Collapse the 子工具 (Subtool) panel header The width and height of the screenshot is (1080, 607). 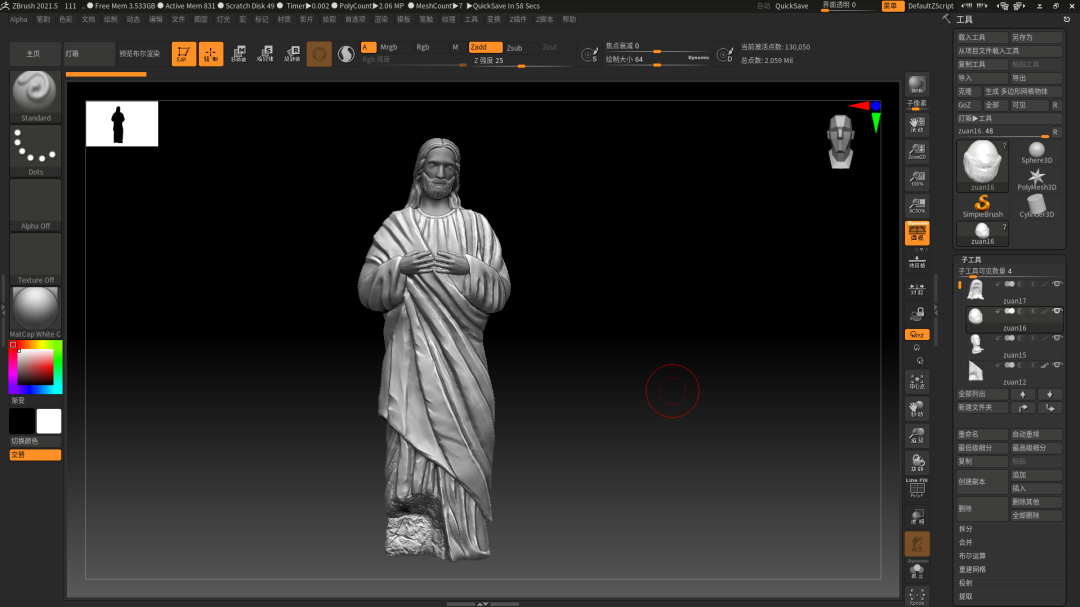pos(972,260)
